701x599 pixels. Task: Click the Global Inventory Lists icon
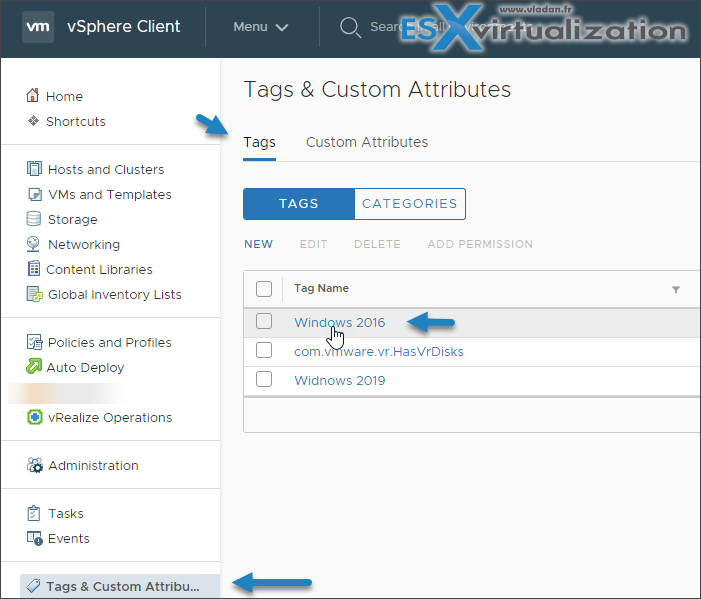34,294
